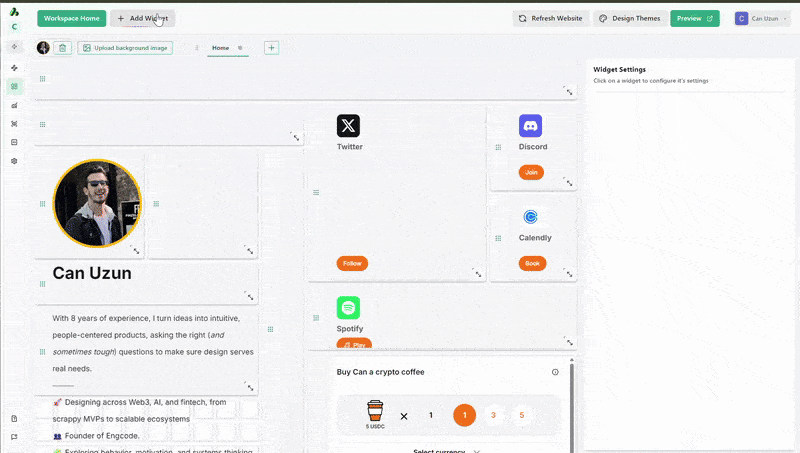The image size is (800, 453).
Task: Click the sidebar widgets grid icon
Action: pos(14,86)
